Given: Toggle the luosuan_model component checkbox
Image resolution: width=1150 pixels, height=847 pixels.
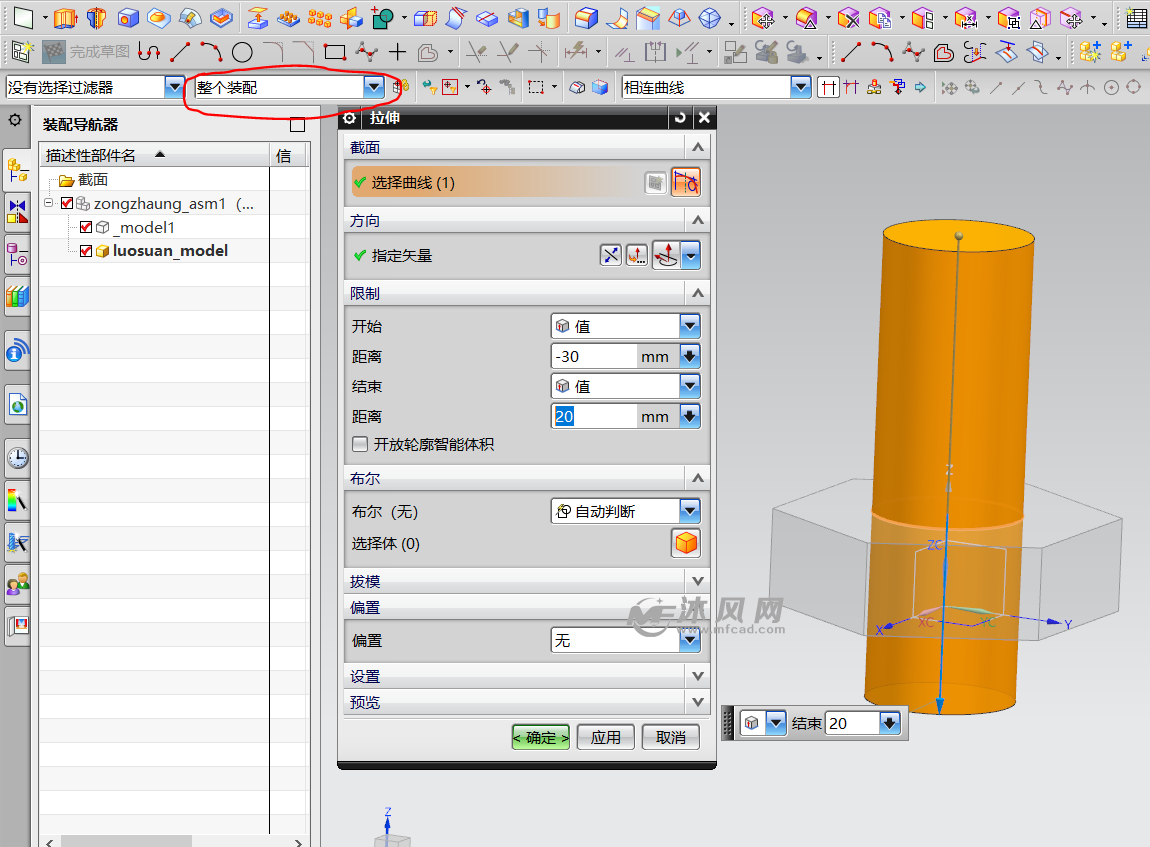Looking at the screenshot, I should pos(86,251).
